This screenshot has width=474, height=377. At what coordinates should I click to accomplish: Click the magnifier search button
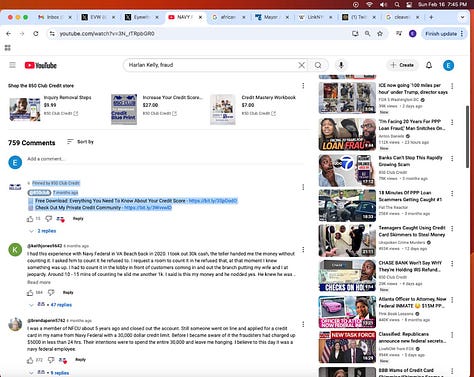point(318,65)
